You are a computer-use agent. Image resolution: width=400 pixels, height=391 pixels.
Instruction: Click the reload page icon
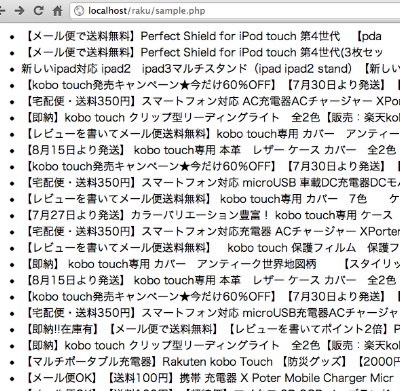tap(38, 11)
